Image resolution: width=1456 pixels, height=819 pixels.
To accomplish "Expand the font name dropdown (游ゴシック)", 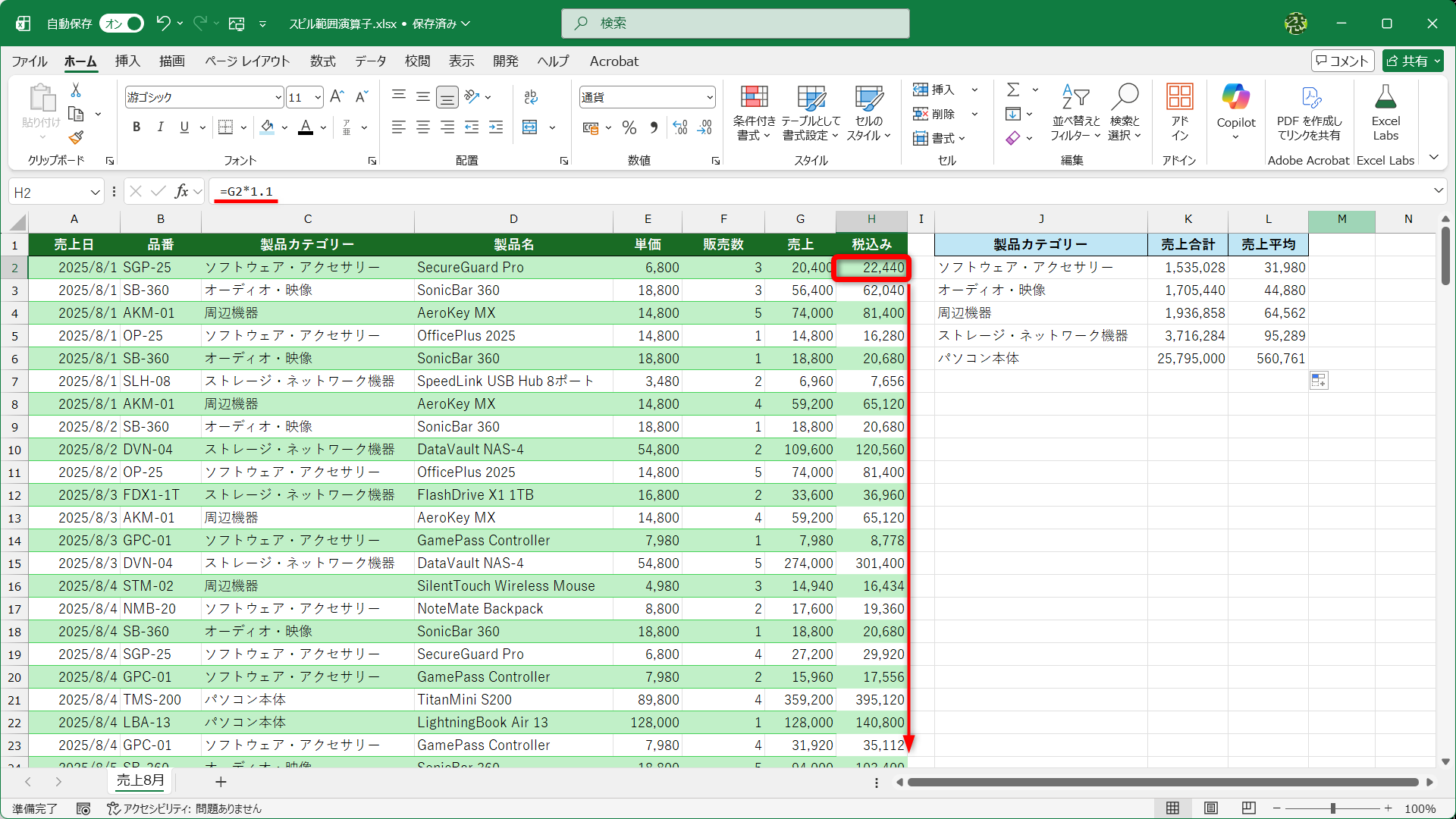I will [x=278, y=97].
